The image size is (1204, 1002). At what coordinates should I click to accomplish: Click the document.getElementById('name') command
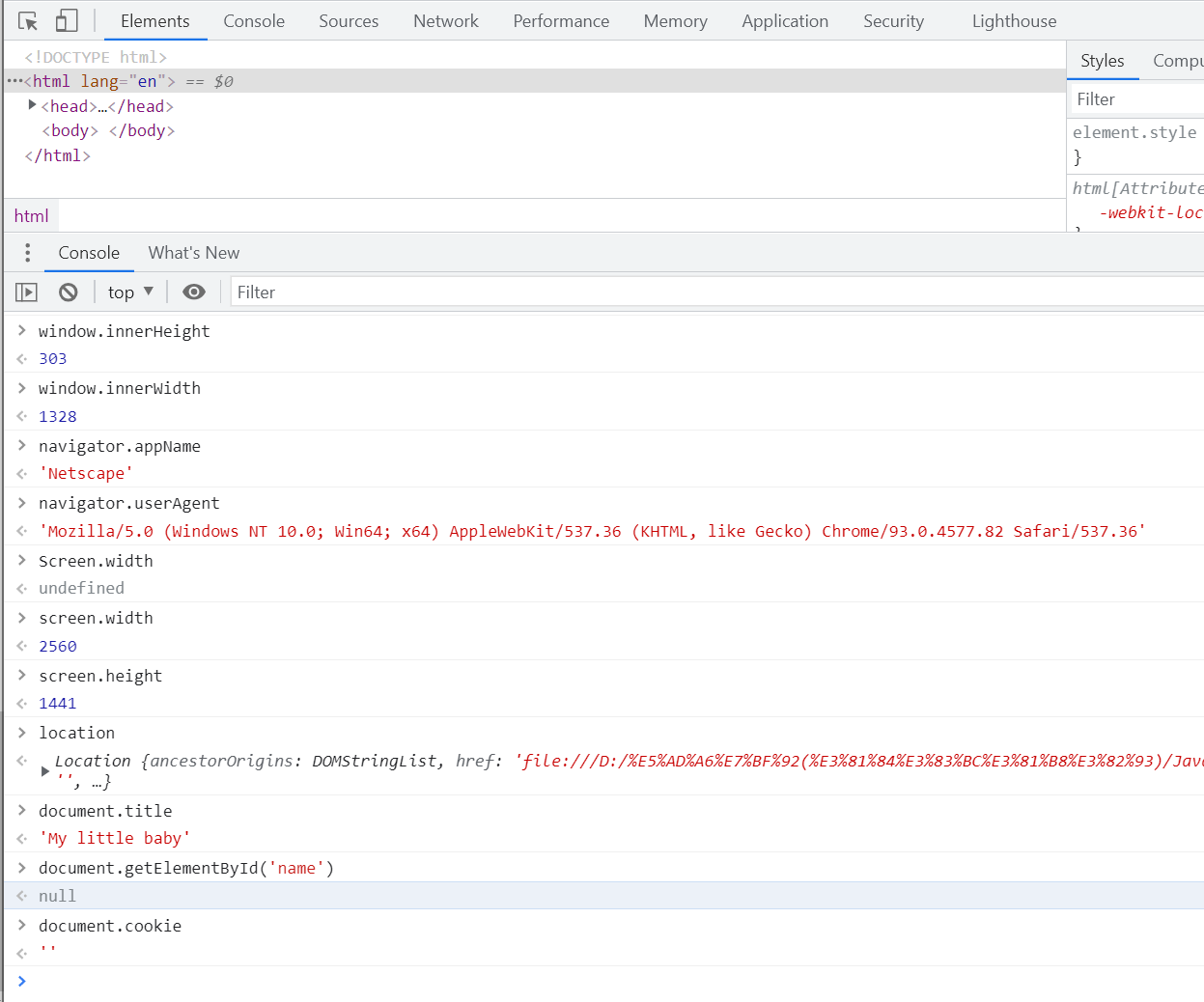(186, 868)
